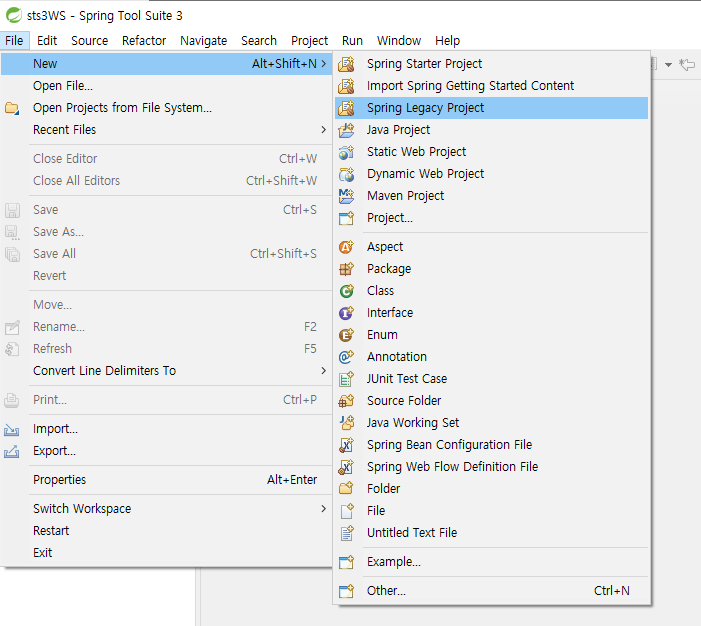The image size is (701, 626).
Task: Click the orange Aspect icon
Action: click(346, 247)
